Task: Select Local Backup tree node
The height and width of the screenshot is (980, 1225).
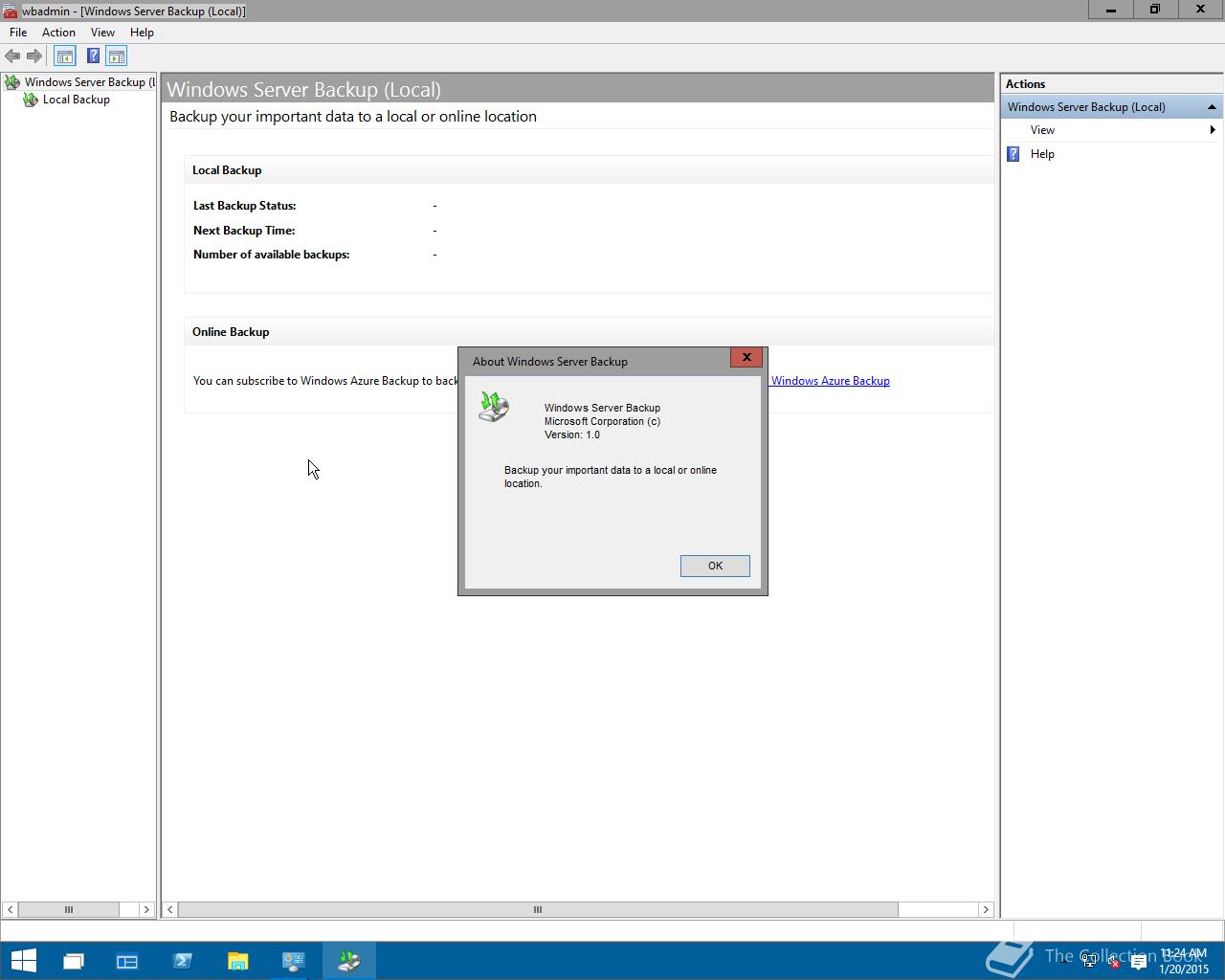Action: pyautogui.click(x=67, y=100)
